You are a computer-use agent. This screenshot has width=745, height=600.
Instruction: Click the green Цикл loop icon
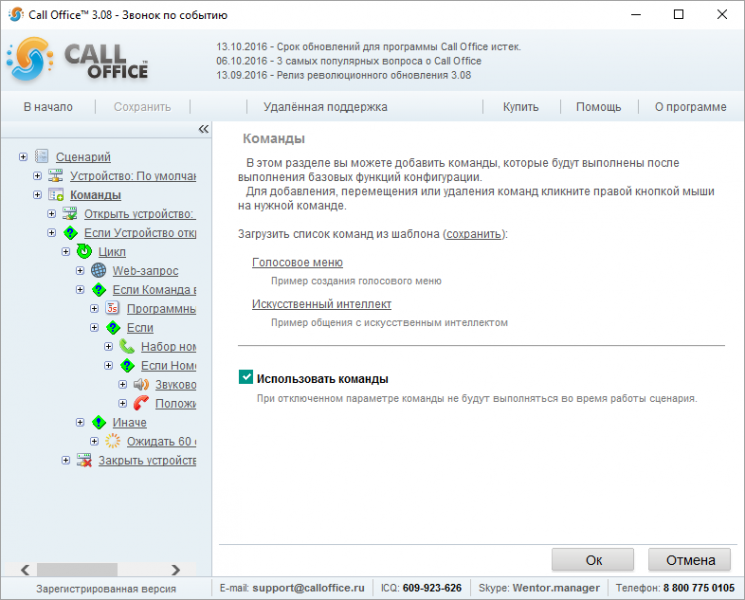84,251
